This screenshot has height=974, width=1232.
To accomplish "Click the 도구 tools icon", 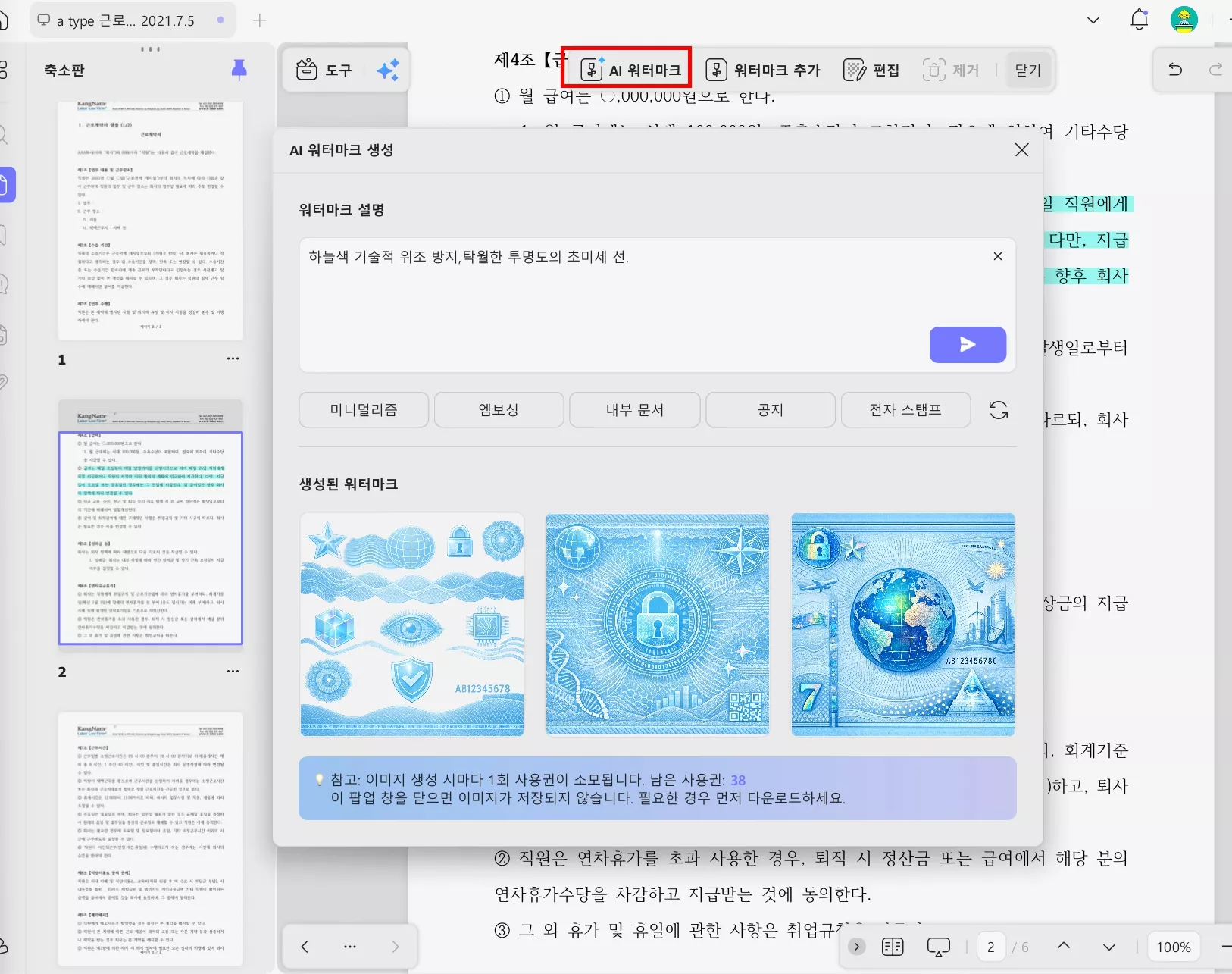I will pos(324,70).
